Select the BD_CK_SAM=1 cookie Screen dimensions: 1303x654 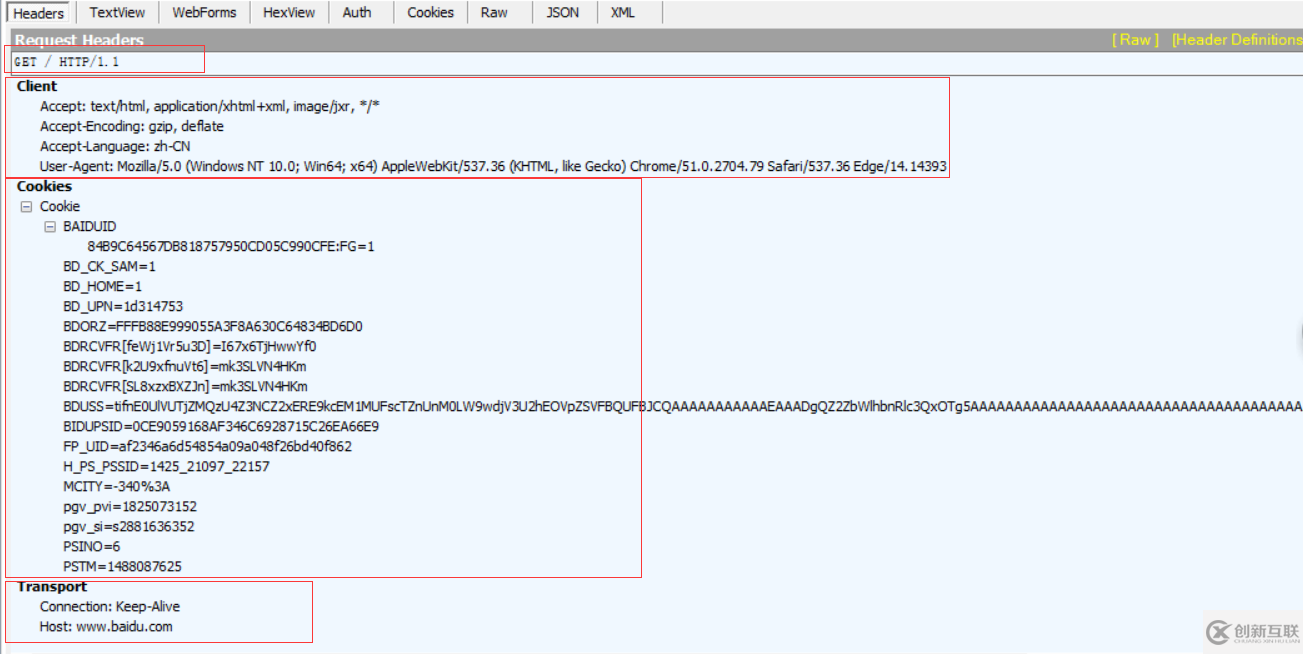110,266
